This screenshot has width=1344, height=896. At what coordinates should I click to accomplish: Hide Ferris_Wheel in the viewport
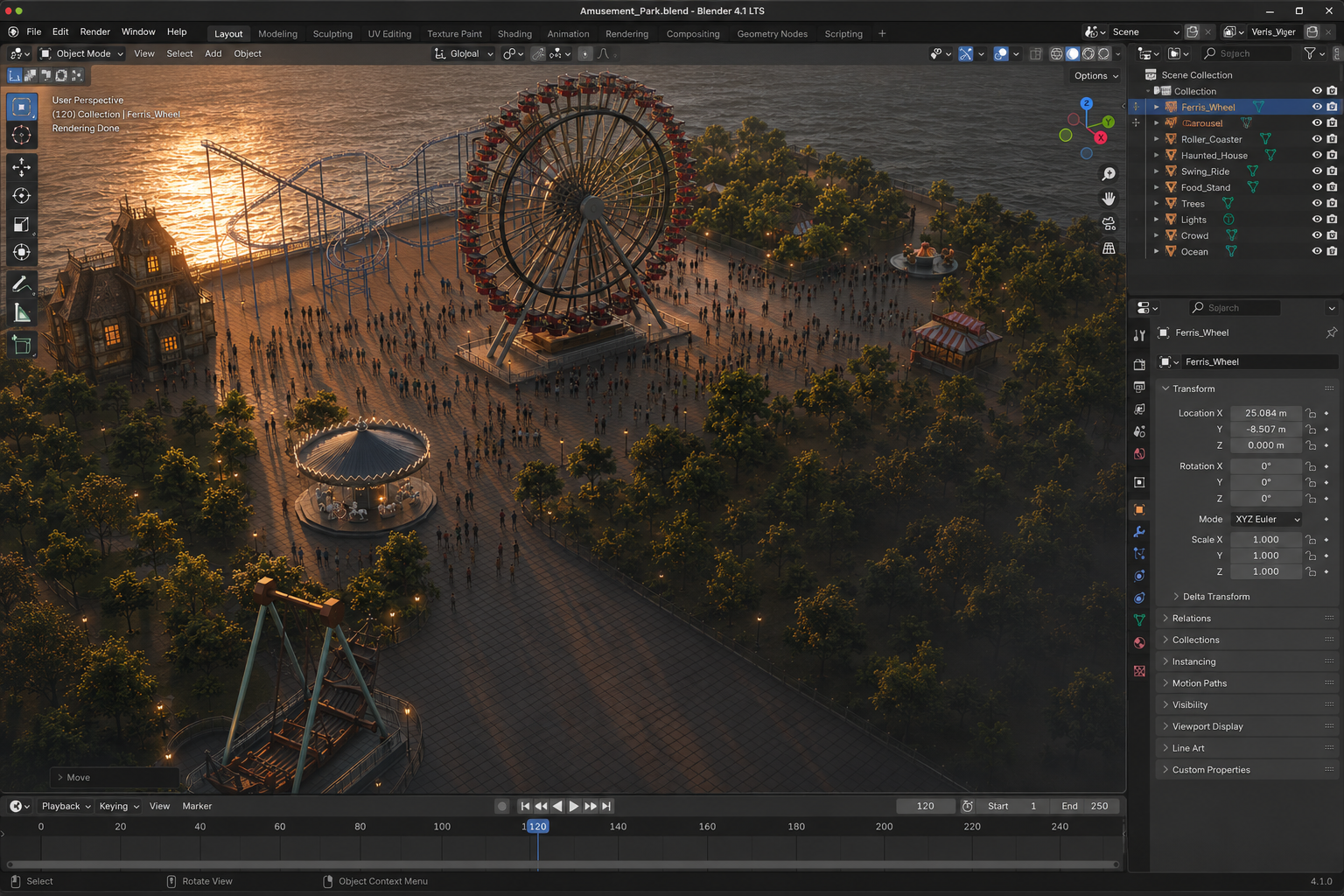click(x=1316, y=107)
